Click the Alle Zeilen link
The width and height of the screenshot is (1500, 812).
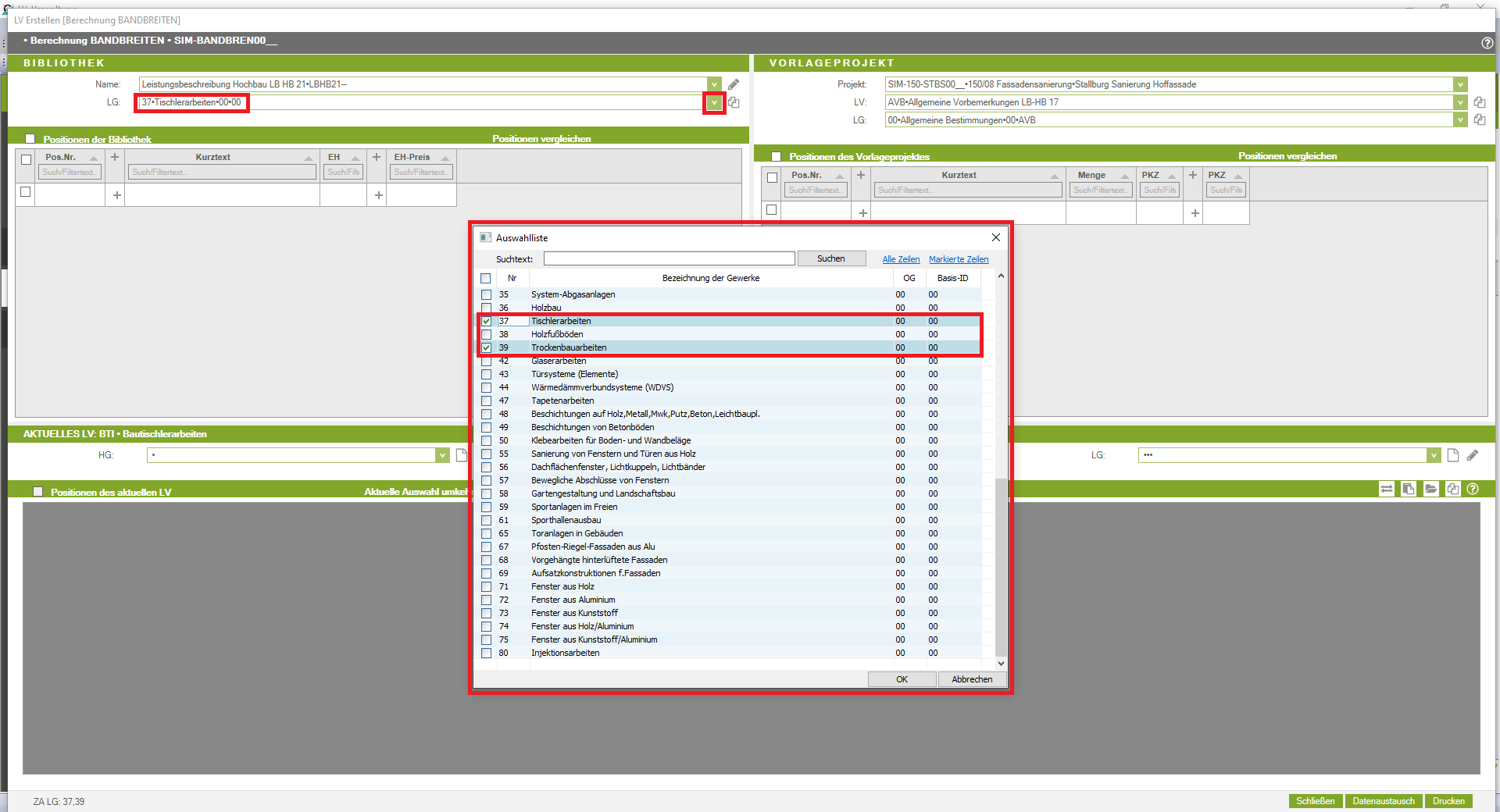click(x=901, y=259)
